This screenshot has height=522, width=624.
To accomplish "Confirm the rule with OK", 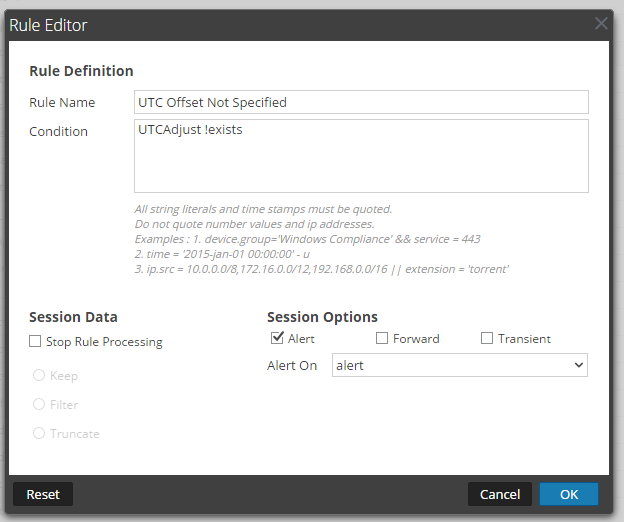I will click(x=568, y=494).
